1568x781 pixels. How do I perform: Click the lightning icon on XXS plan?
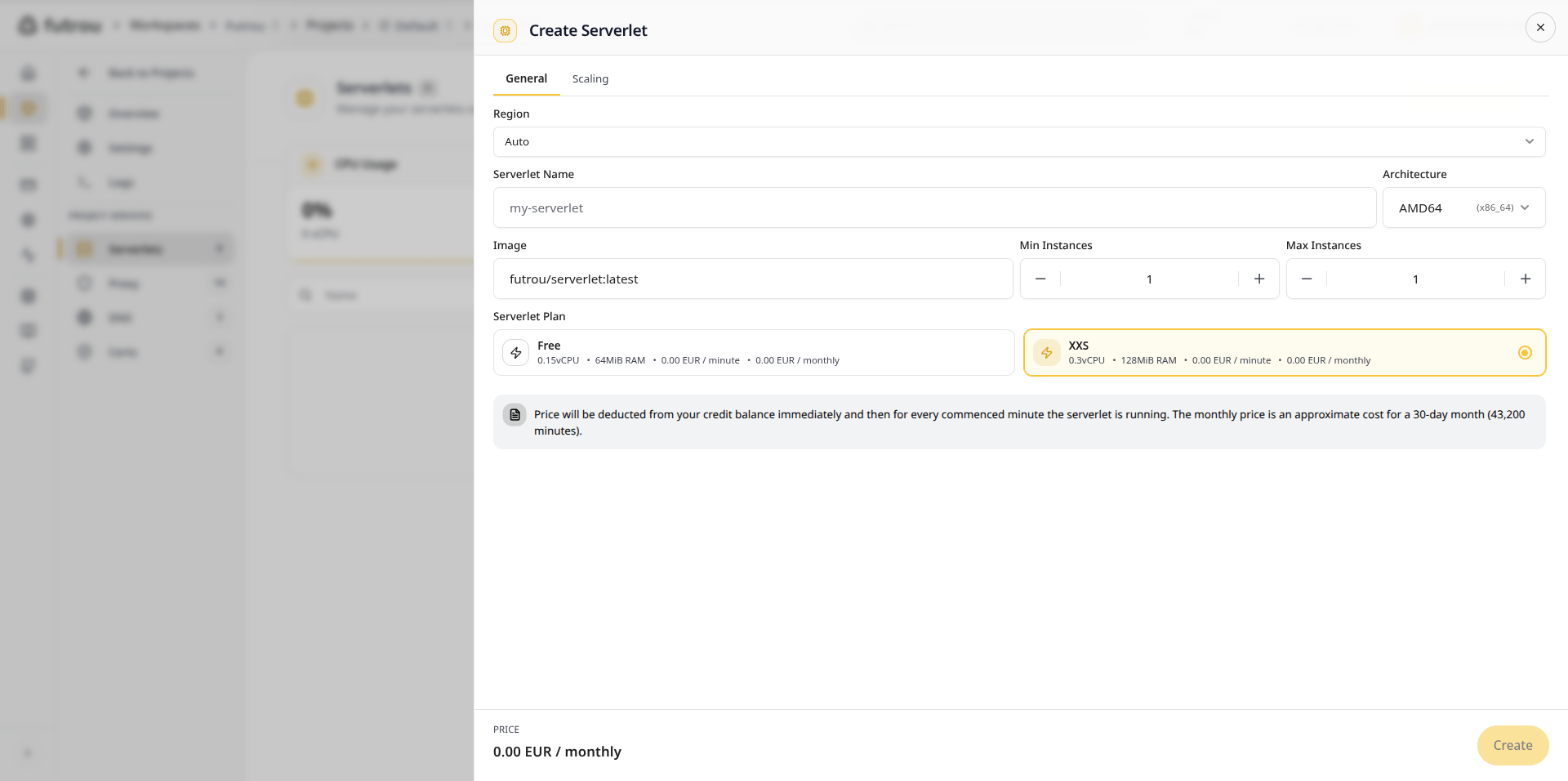pos(1047,353)
